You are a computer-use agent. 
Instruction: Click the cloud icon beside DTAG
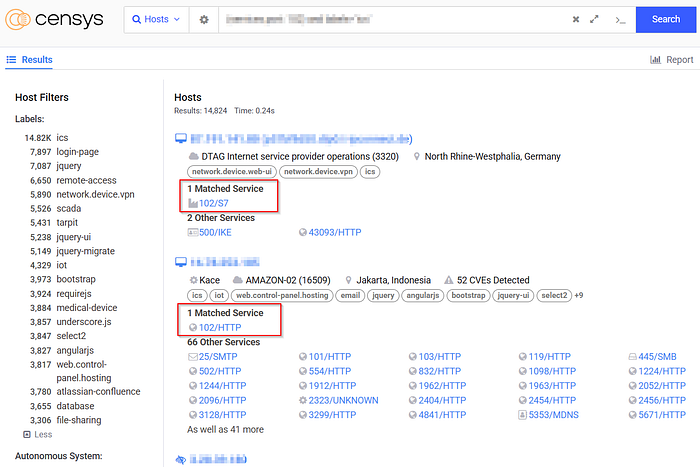pos(194,156)
